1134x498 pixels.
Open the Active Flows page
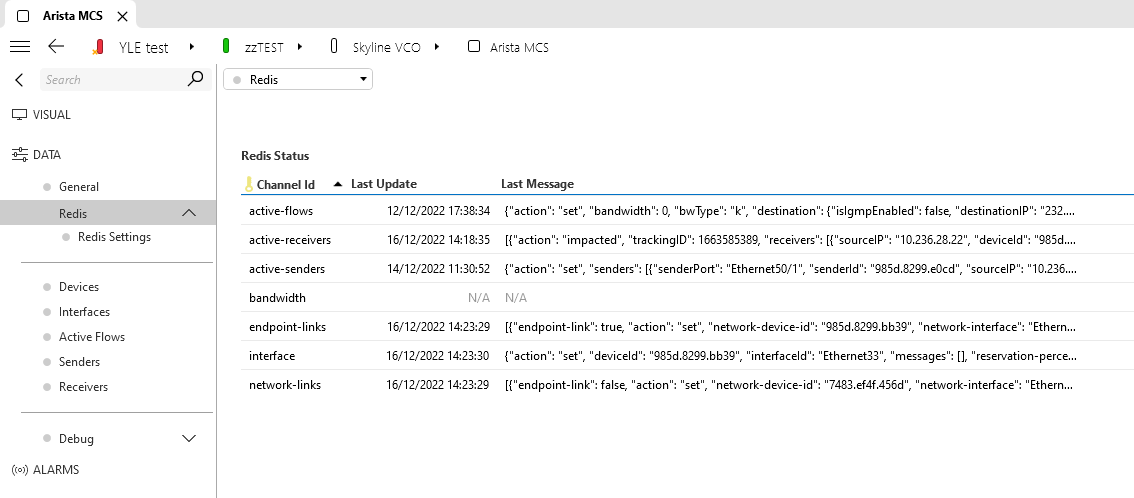click(92, 337)
